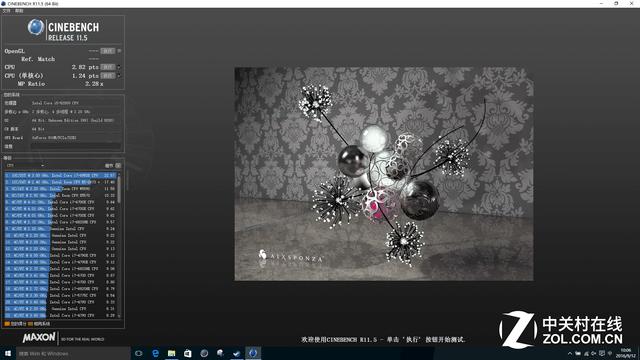Click the rendered AixSponza scene image
640x360 pixels.
tap(384, 174)
